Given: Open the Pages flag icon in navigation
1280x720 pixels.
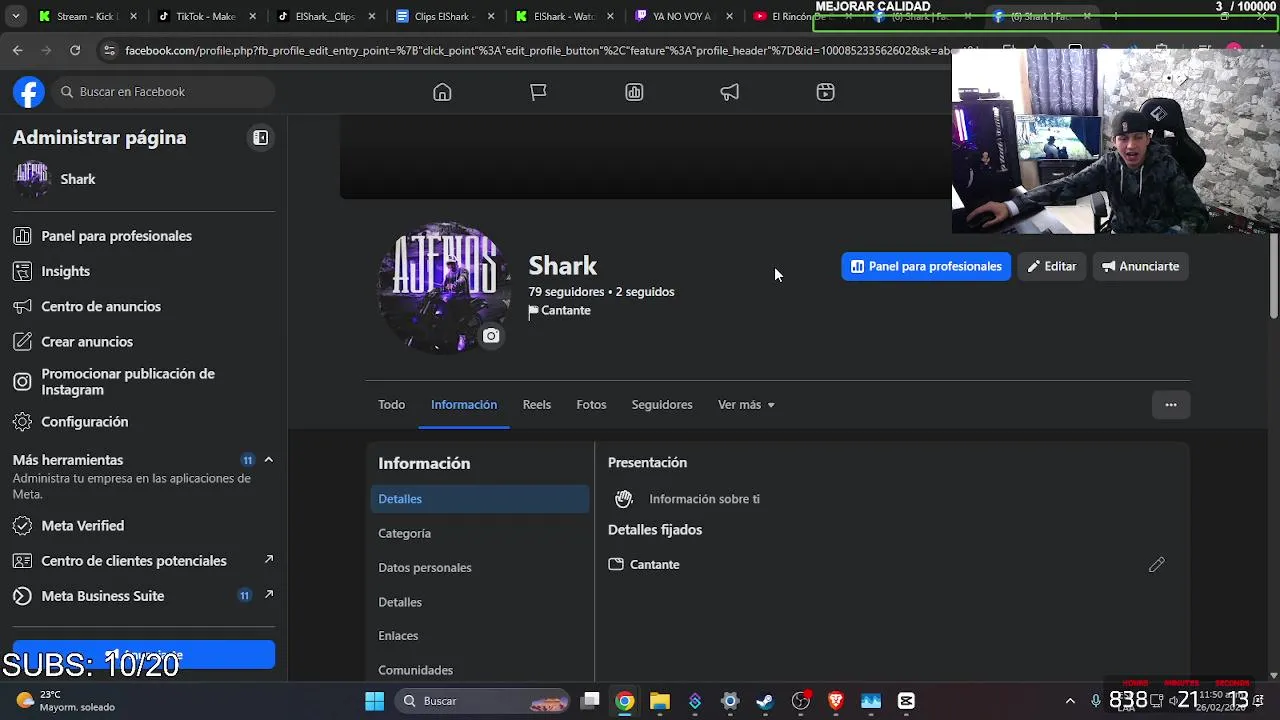Looking at the screenshot, I should (538, 92).
